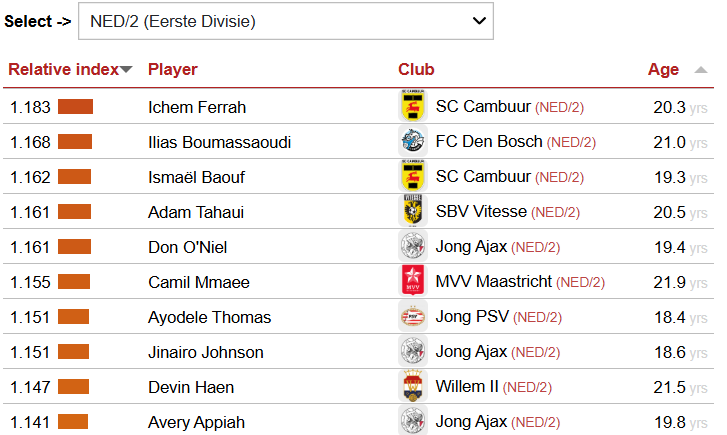Click the MVV Maastricht club crest
Viewport: 727px width, 435px height.
413,282
